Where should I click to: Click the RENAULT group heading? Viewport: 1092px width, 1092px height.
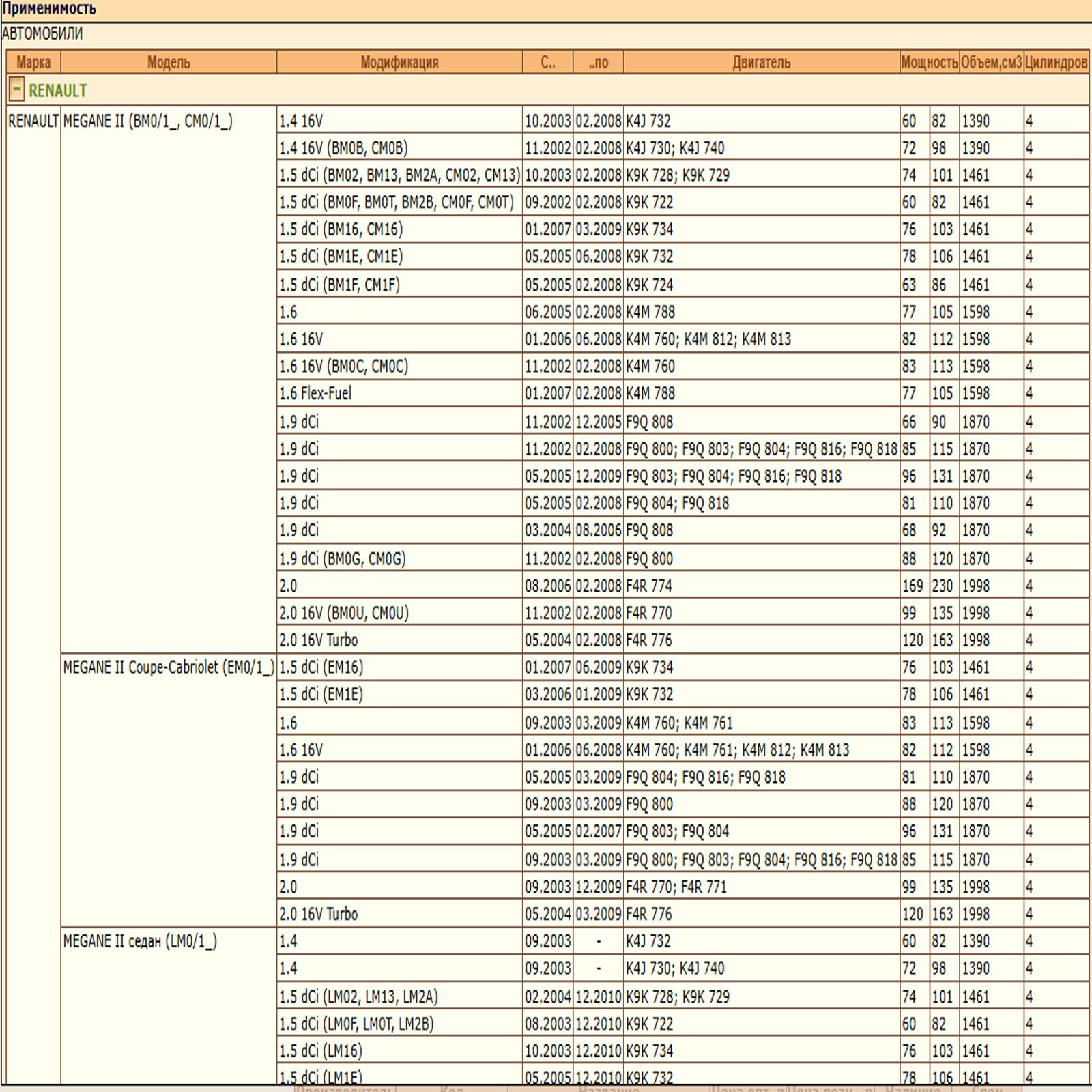[x=57, y=90]
